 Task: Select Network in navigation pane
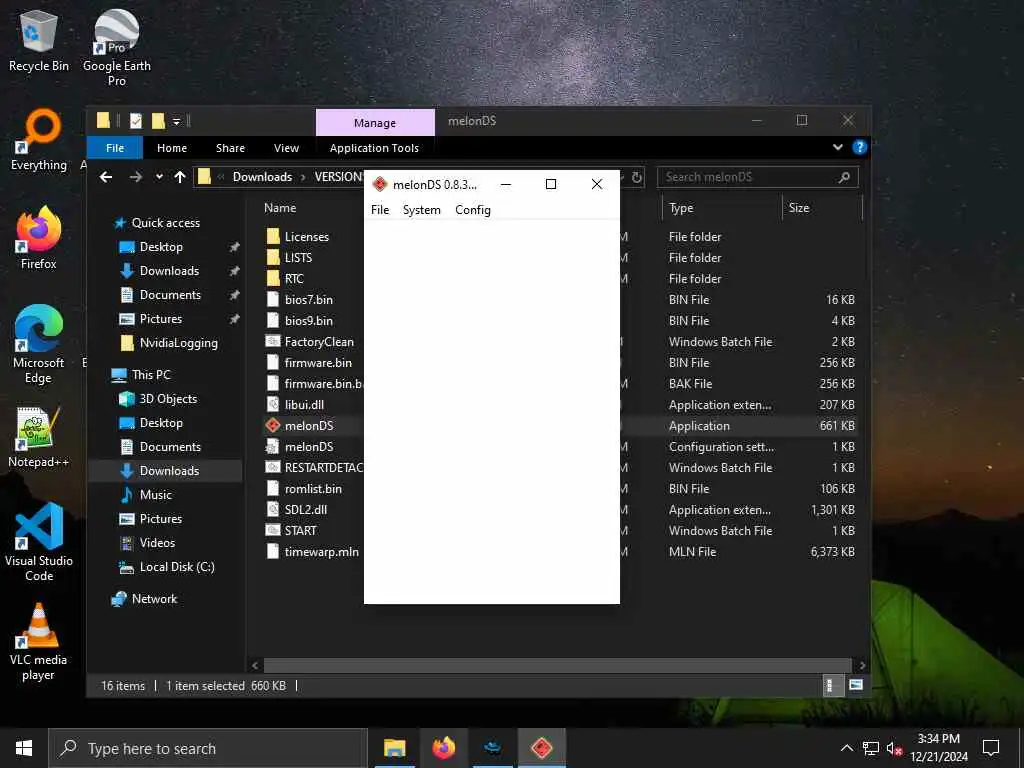154,599
